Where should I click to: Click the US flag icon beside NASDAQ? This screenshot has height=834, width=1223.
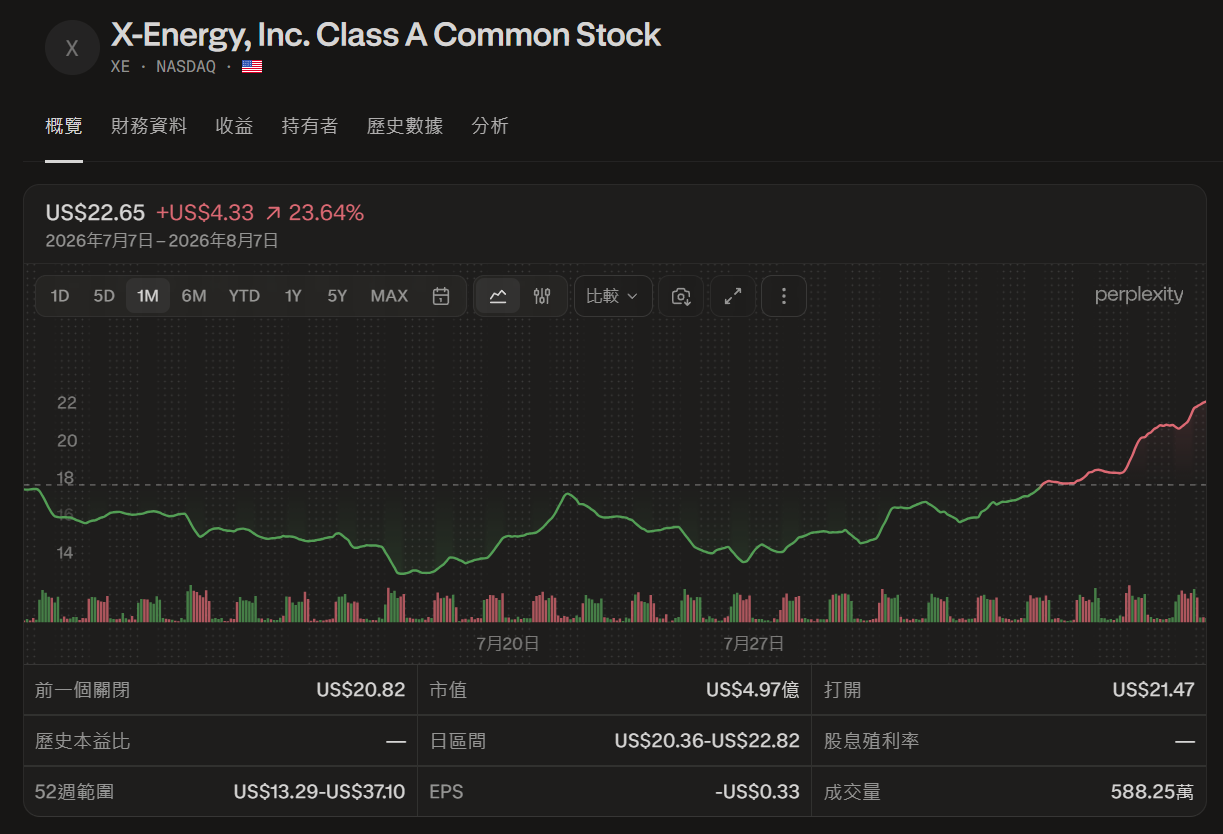click(252, 67)
